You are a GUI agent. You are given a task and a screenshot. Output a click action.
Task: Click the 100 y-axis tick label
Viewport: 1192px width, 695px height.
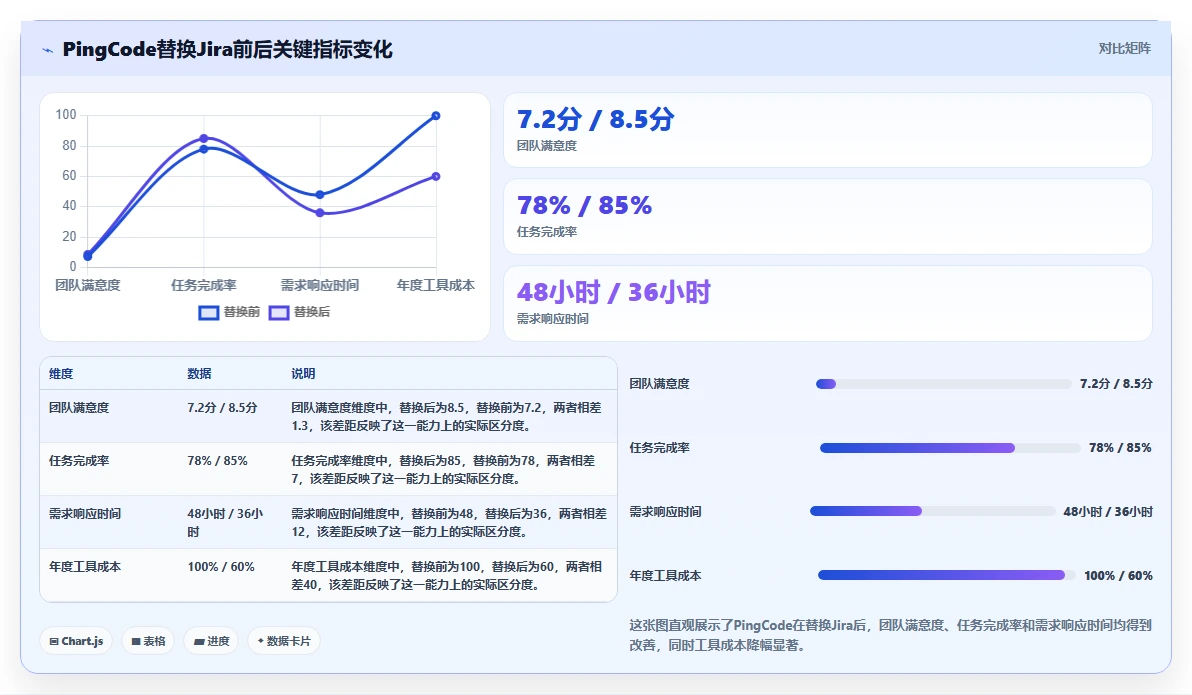pyautogui.click(x=66, y=115)
